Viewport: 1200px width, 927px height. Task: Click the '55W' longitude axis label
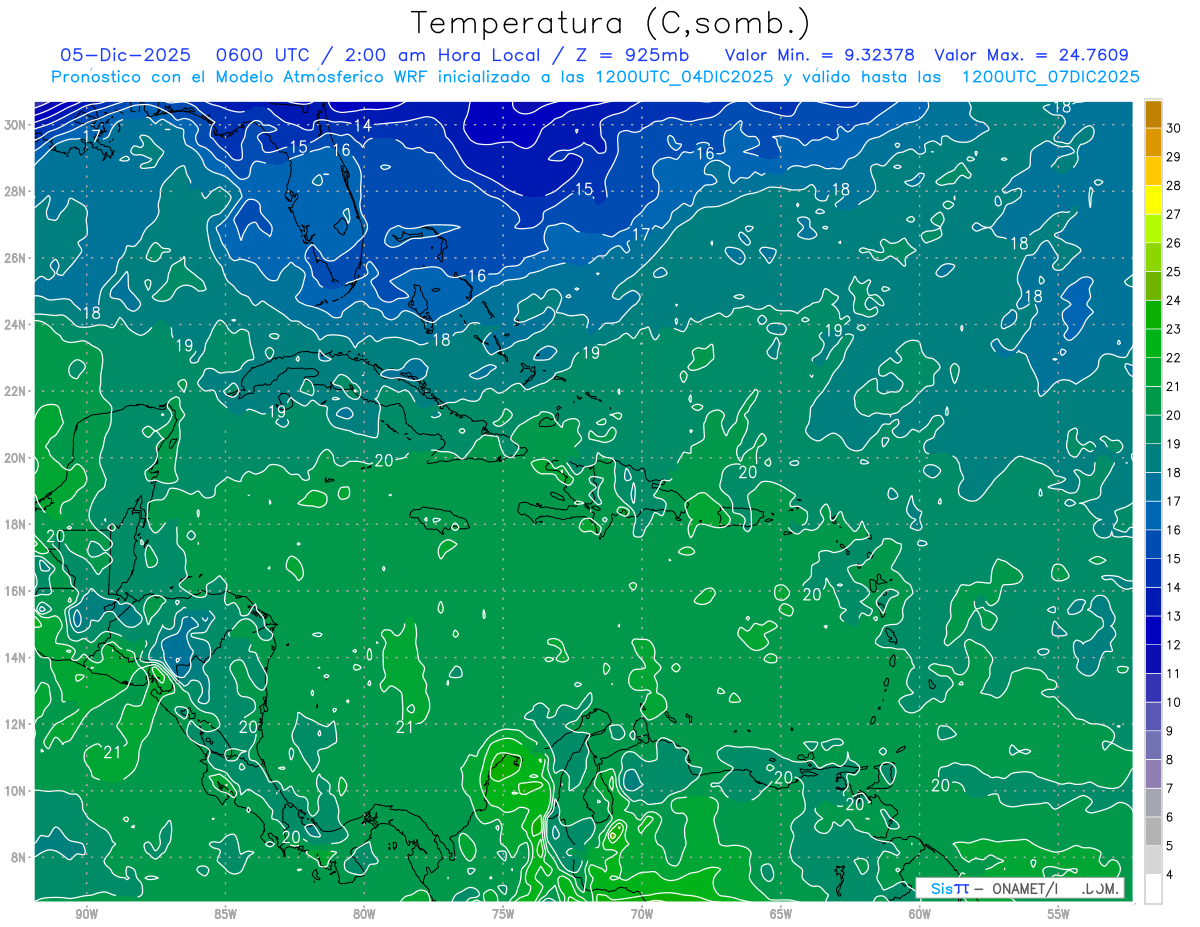pyautogui.click(x=1059, y=914)
